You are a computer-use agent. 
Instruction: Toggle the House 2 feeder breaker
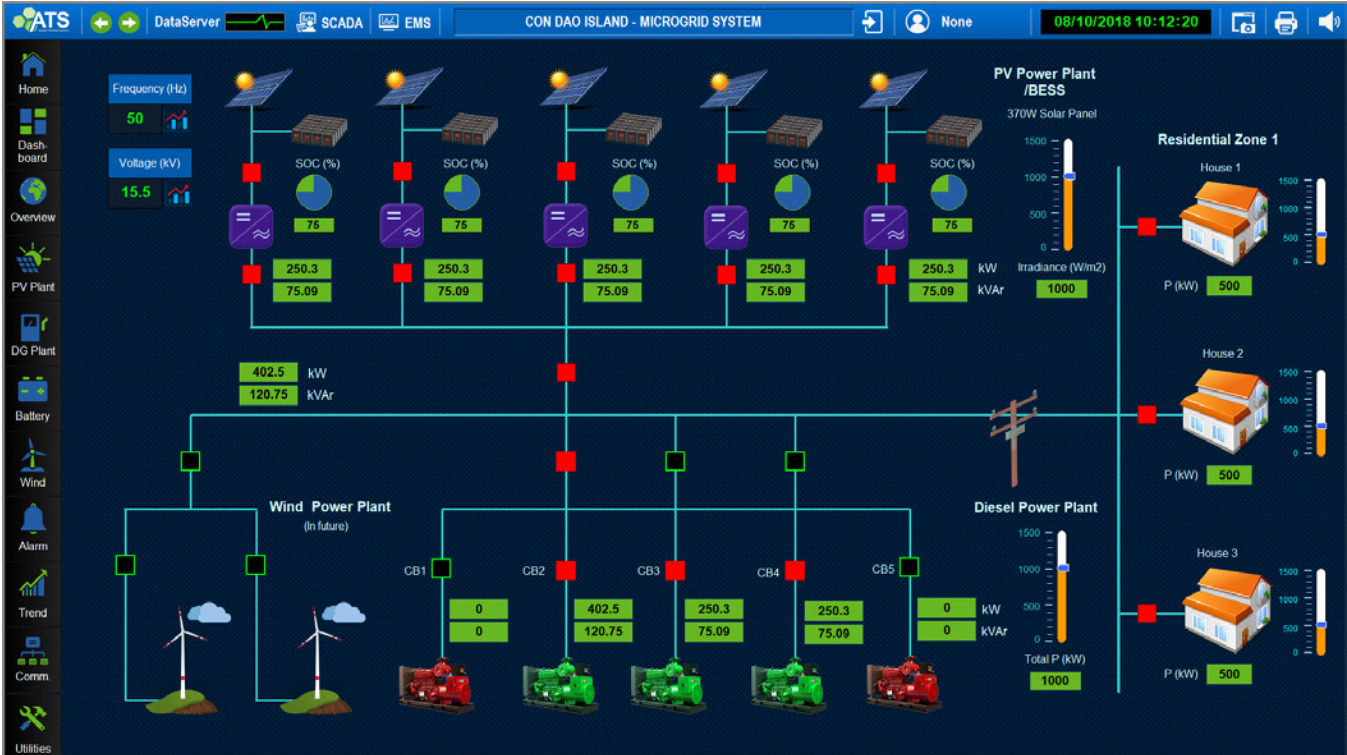point(1147,414)
